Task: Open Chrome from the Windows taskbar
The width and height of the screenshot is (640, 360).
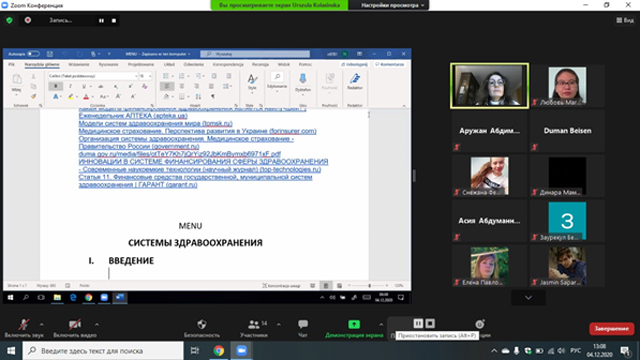Action: [x=218, y=351]
